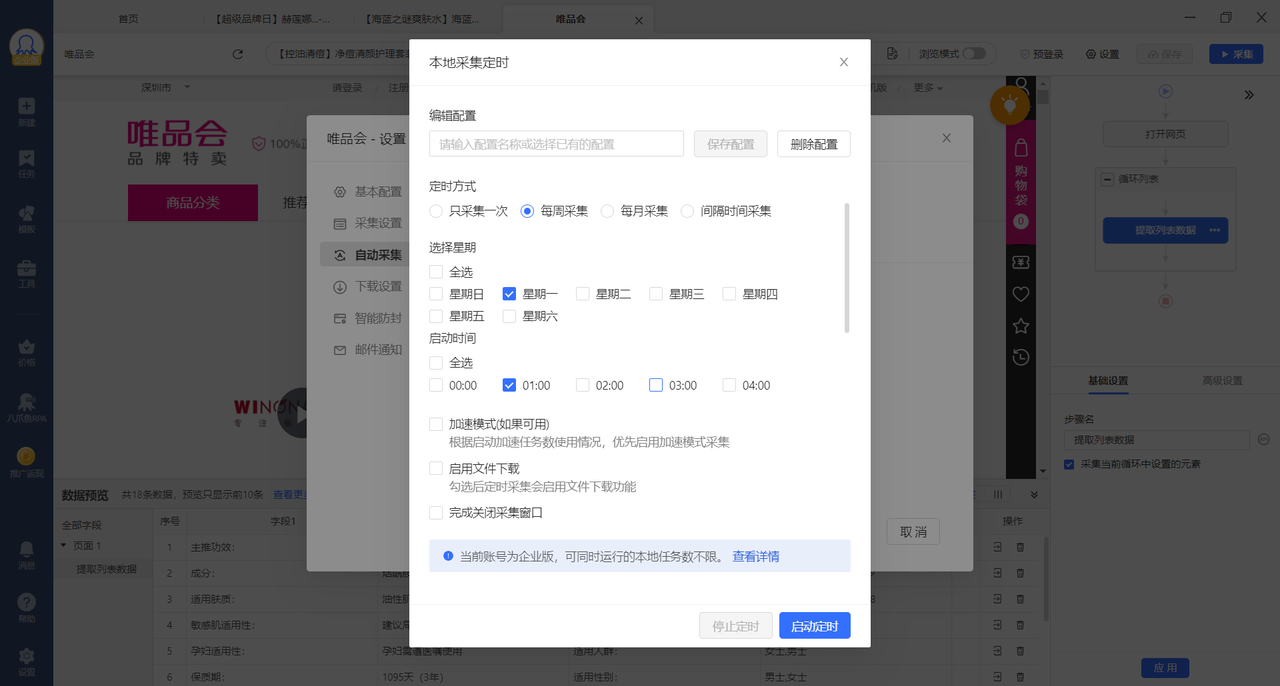The width and height of the screenshot is (1280, 686).
Task: Check 全选 under 选择星期
Action: point(436,272)
